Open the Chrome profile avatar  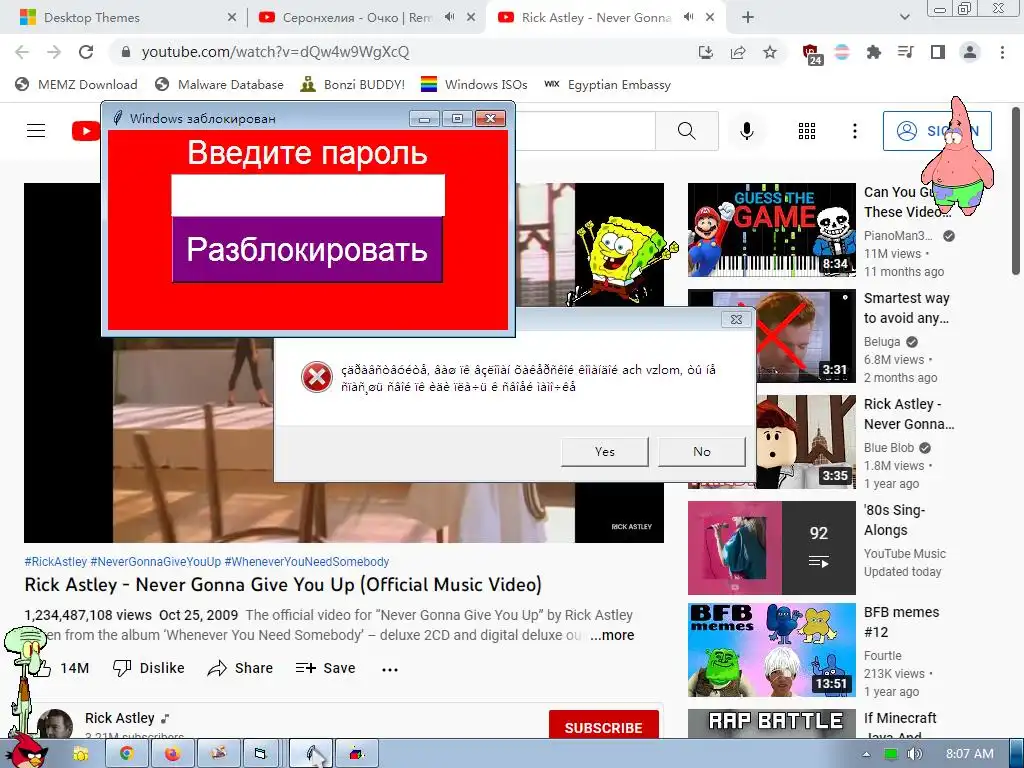click(x=970, y=52)
